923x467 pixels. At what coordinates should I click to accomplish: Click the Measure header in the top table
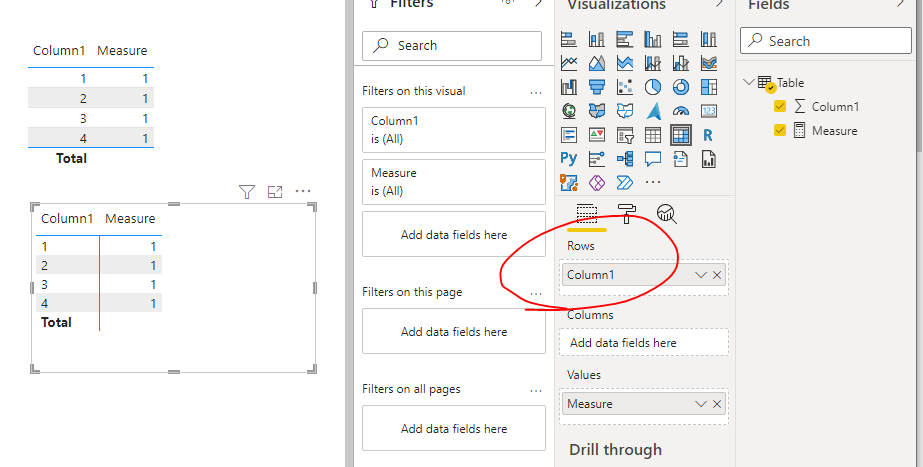(x=122, y=51)
